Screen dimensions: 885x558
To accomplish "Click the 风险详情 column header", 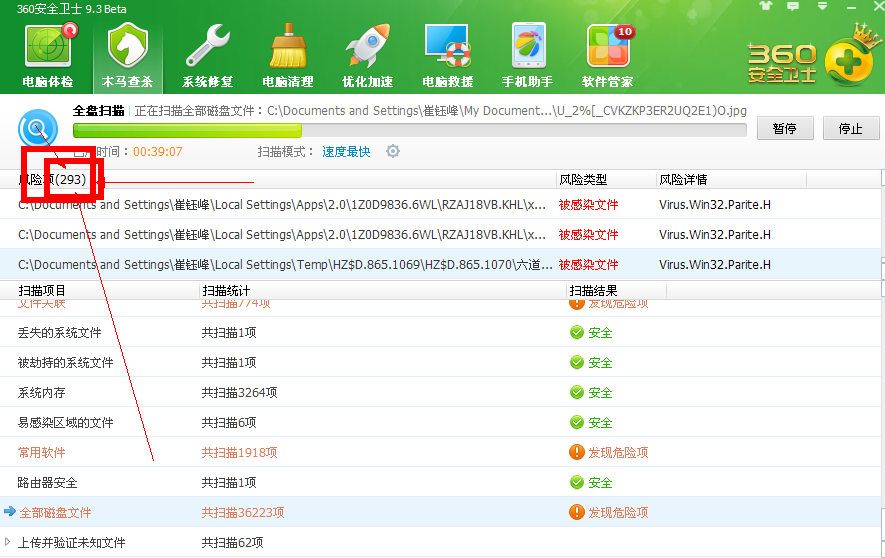I will pos(683,179).
